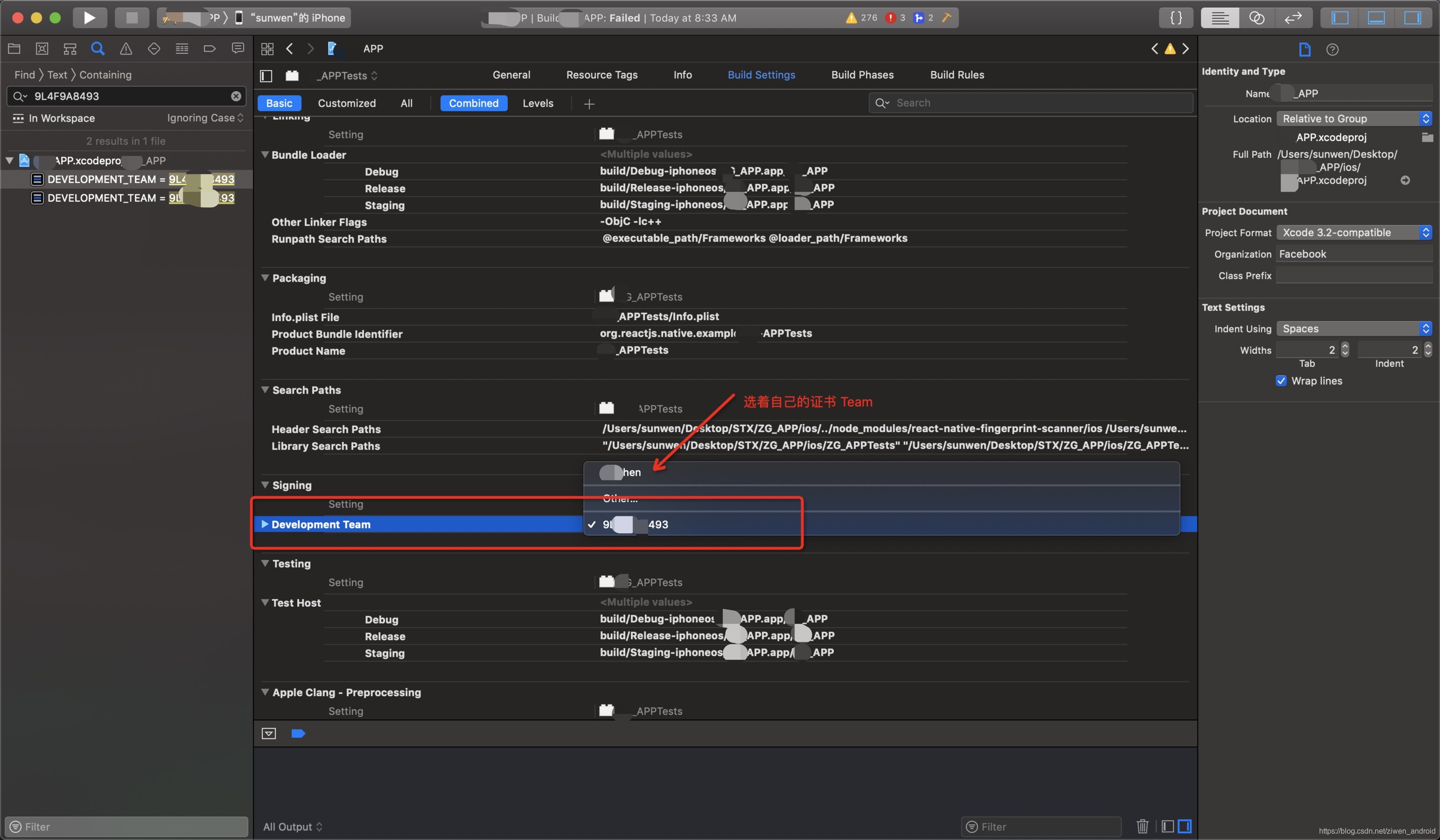Open the Location Relative to Group dropdown
The width and height of the screenshot is (1440, 840).
tap(1354, 118)
